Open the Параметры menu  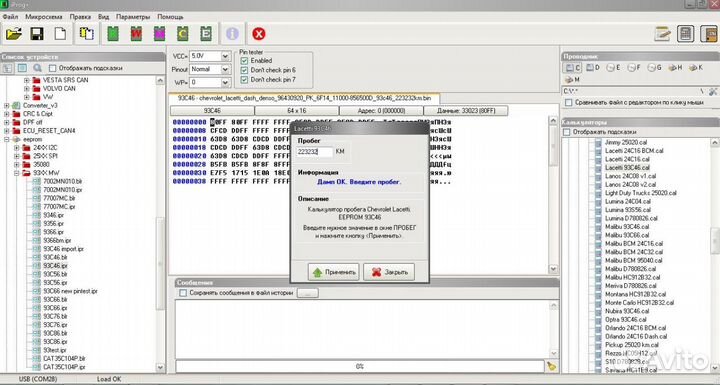pyautogui.click(x=133, y=17)
